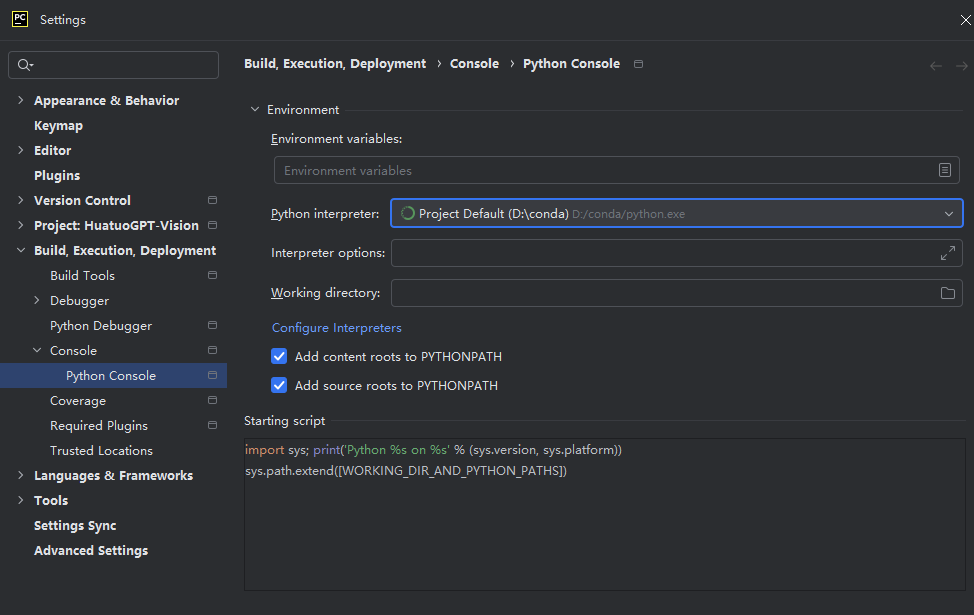Image resolution: width=974 pixels, height=615 pixels.
Task: Focus the settings search field
Action: click(113, 65)
